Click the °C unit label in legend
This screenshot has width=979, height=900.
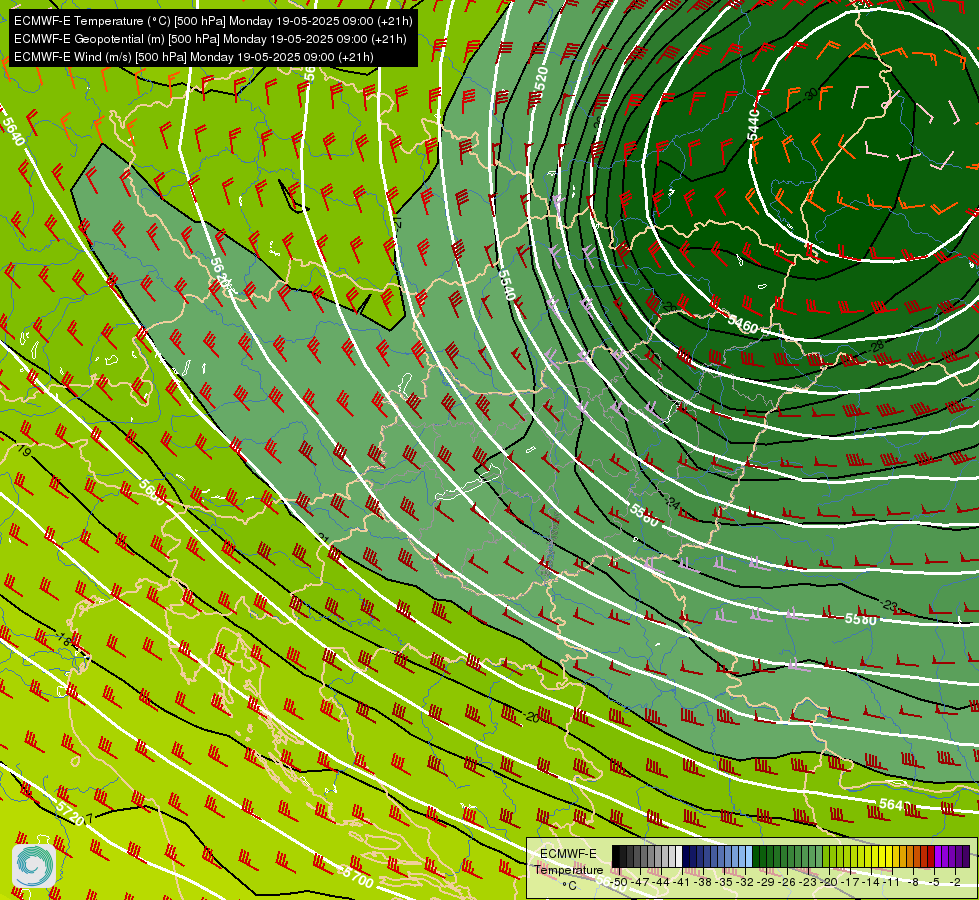click(569, 886)
